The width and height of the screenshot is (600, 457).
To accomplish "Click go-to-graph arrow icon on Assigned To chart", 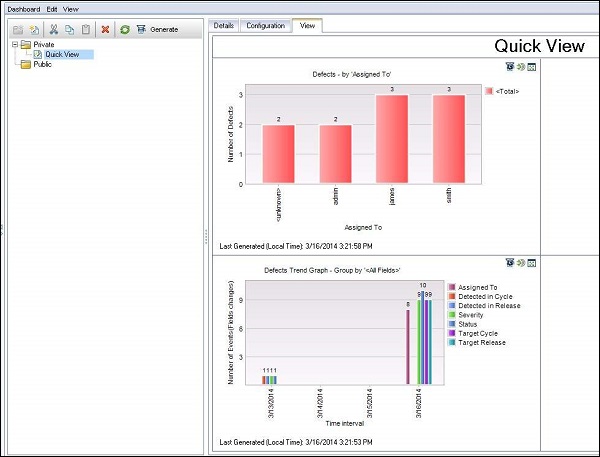I will pyautogui.click(x=521, y=67).
